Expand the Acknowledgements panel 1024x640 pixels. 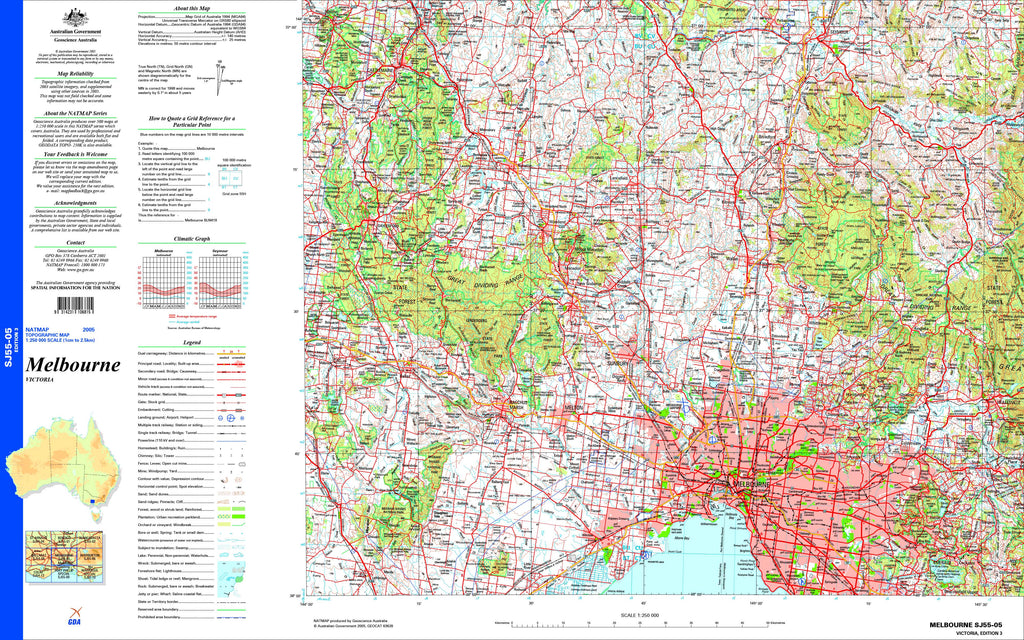click(x=76, y=202)
